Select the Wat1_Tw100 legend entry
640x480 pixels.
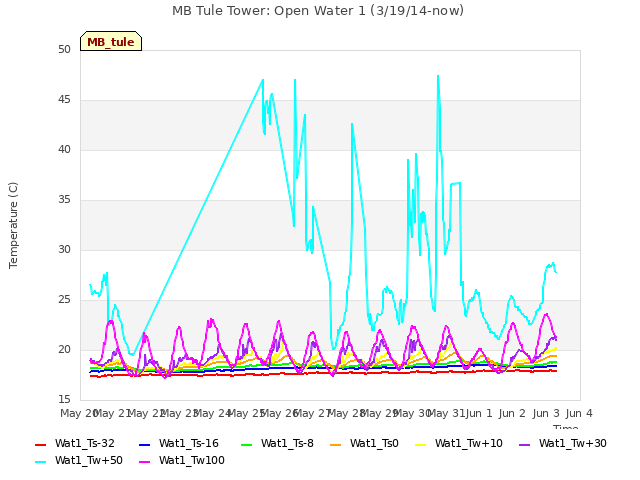point(182,460)
